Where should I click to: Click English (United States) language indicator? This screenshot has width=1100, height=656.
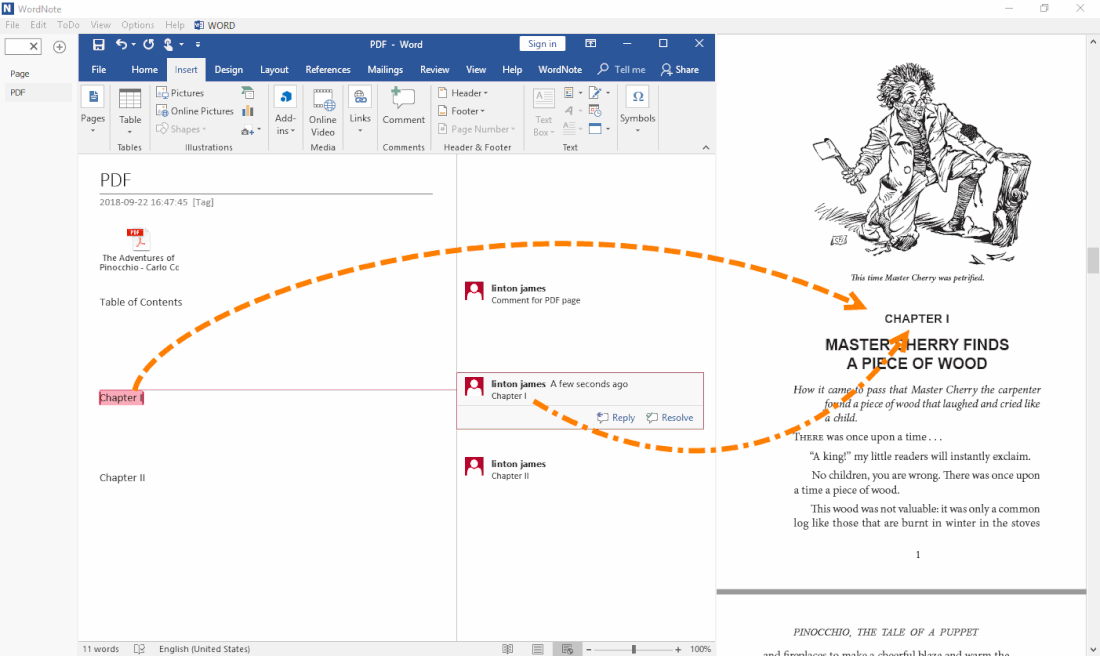point(204,649)
